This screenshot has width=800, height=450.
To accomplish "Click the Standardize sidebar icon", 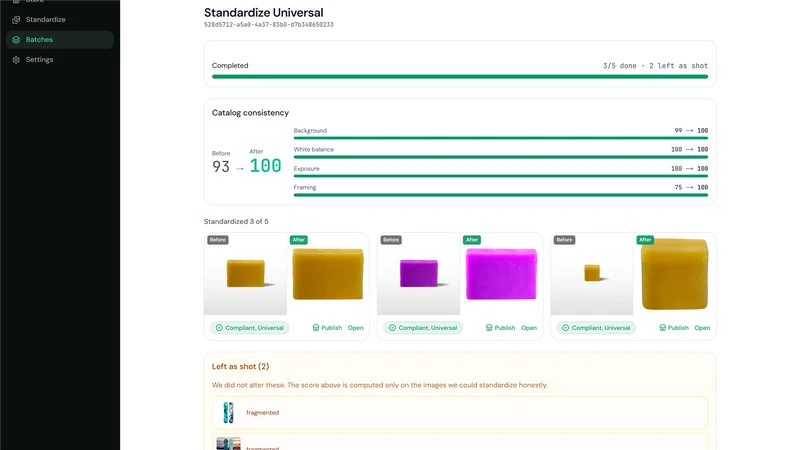I will 16,19.
